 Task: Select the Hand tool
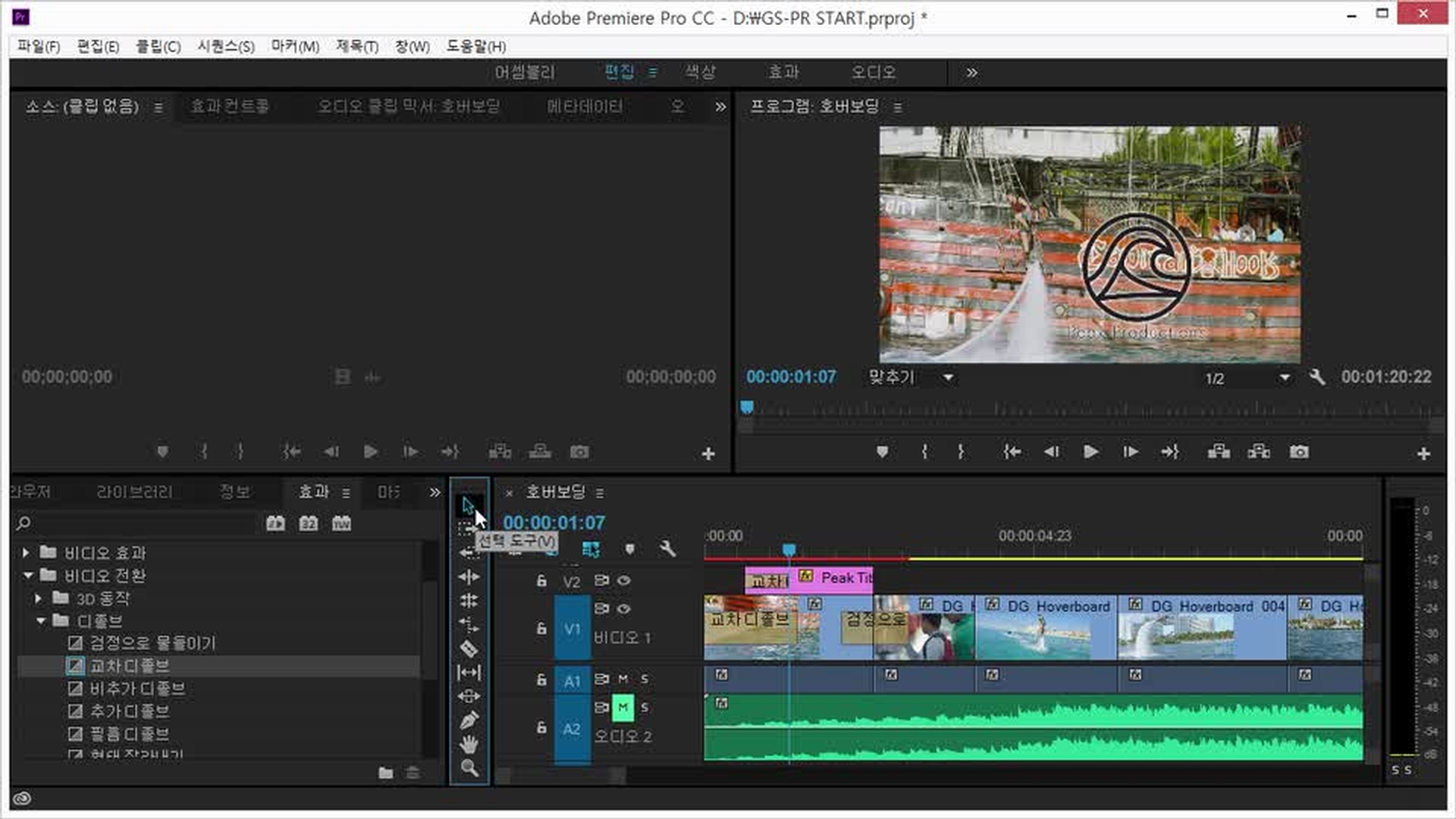coord(469,744)
